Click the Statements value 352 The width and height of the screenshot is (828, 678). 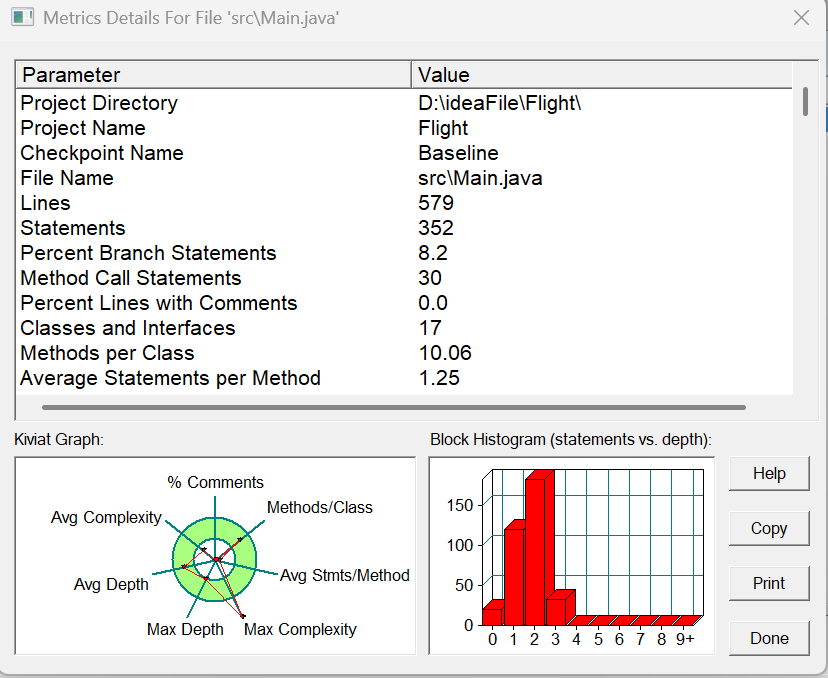(x=436, y=228)
